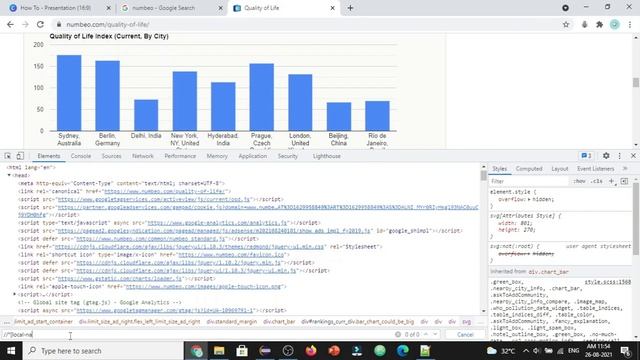Toggle the device toolbar icon

pos(20,156)
